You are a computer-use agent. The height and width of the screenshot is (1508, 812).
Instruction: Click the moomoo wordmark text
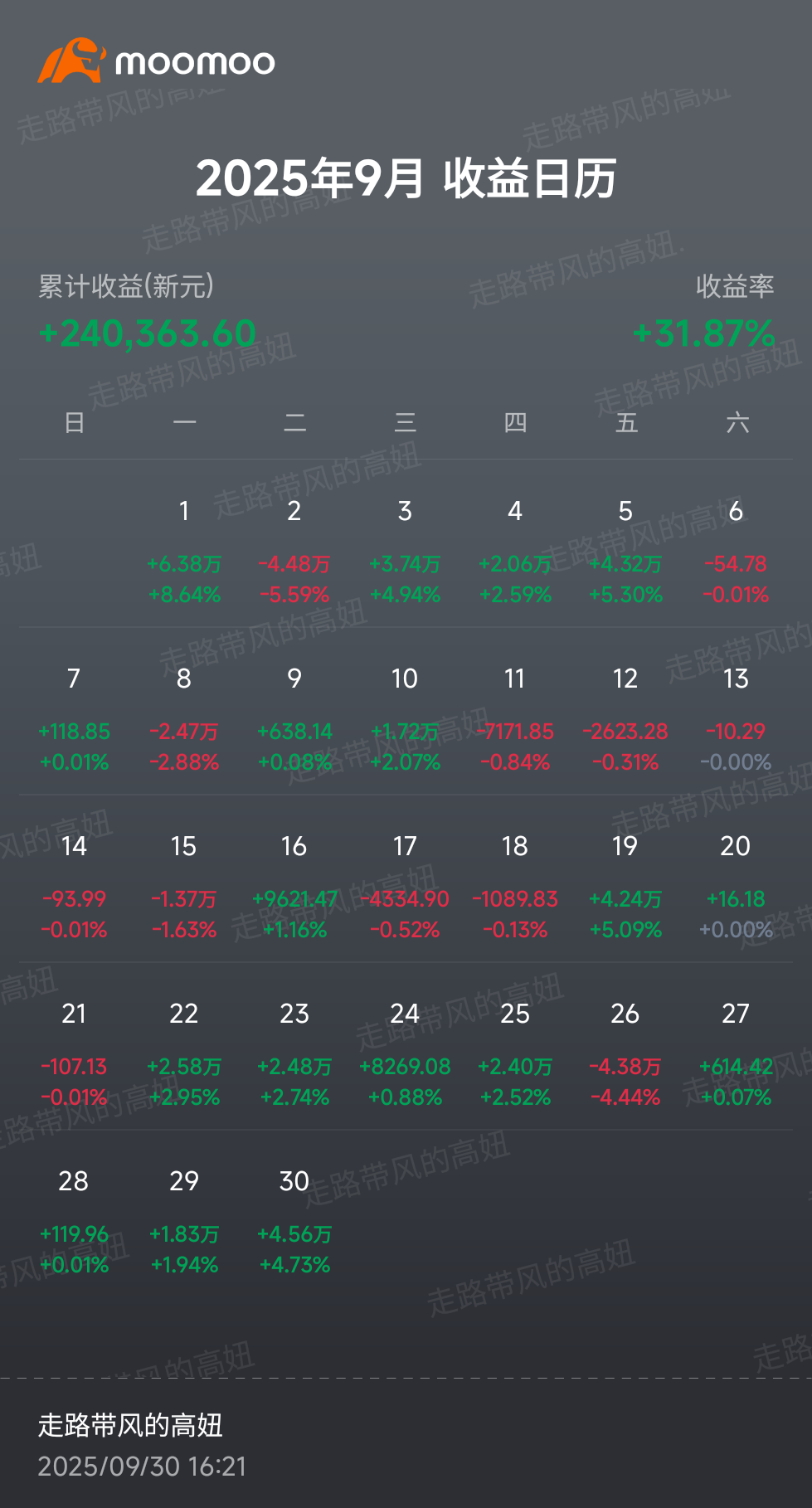[x=195, y=63]
